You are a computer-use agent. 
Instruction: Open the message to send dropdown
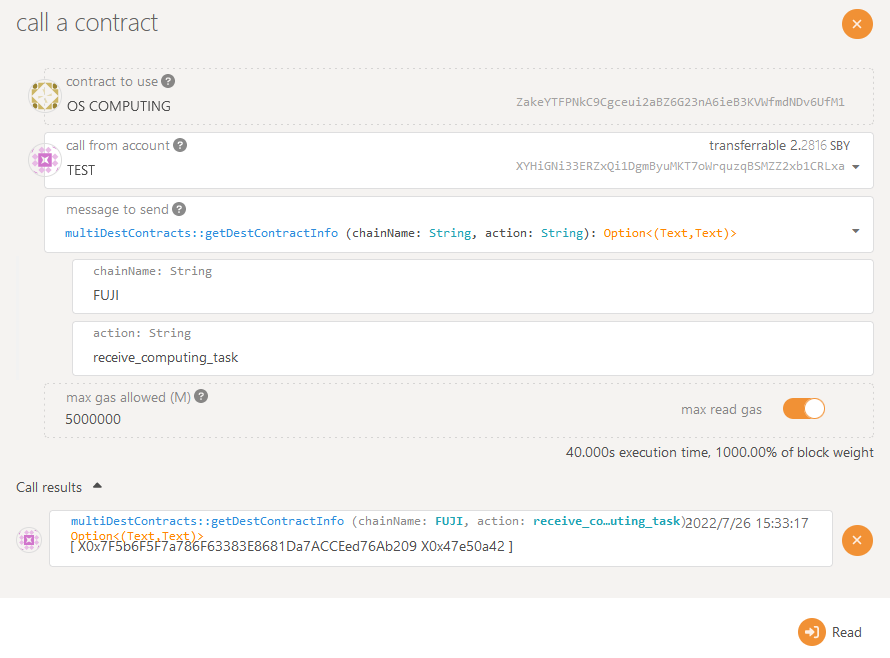(855, 230)
